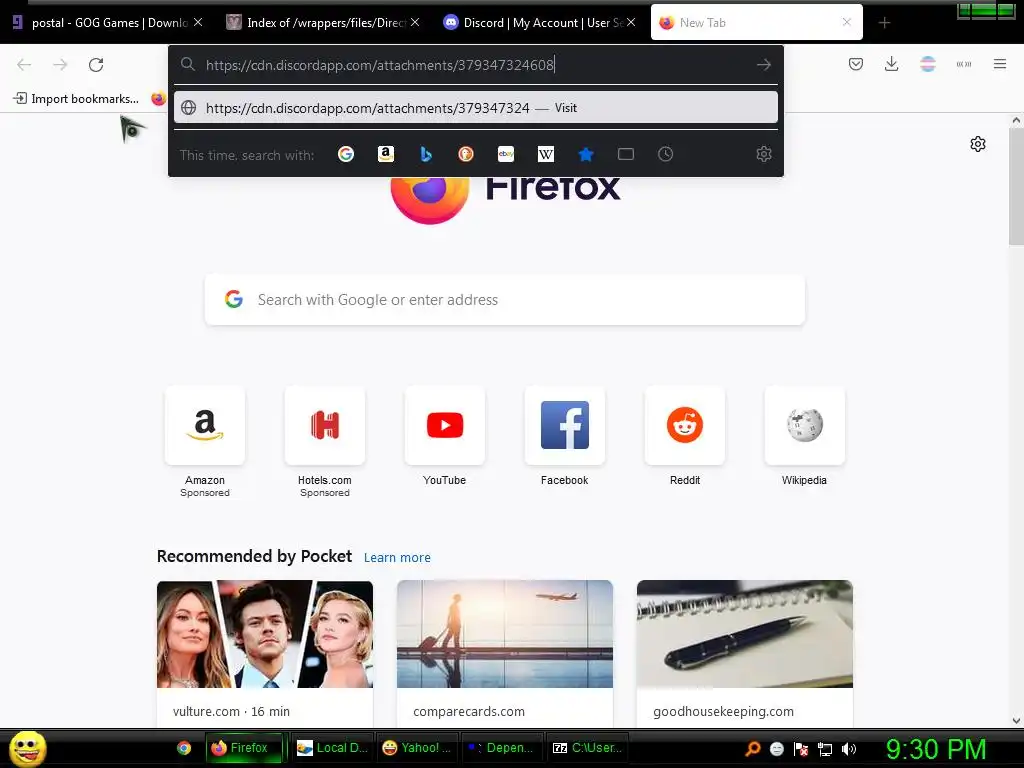
Task: Search bookmarks using the star icon
Action: tap(586, 154)
